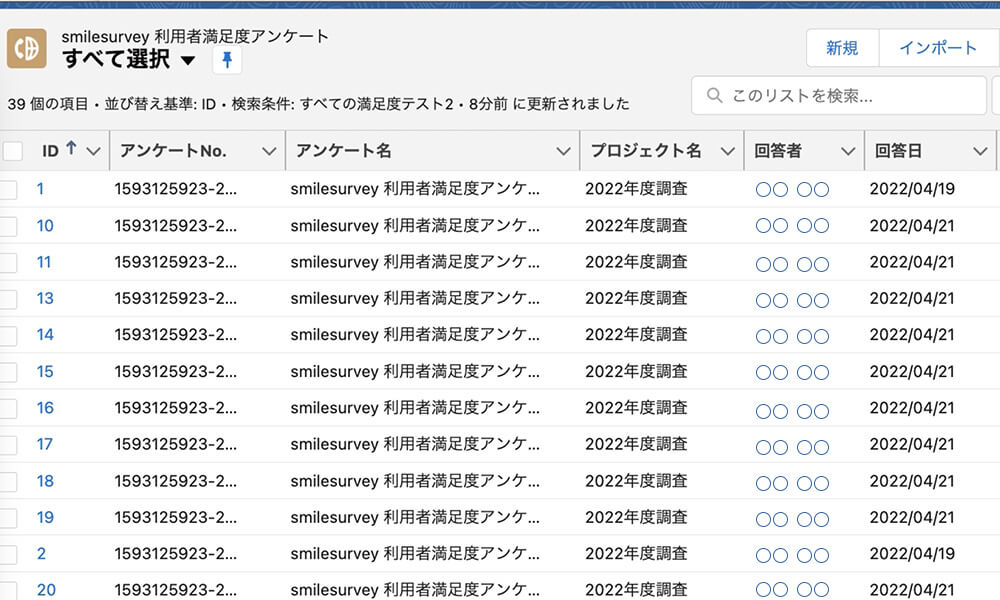Open record ID 18 link

(45, 481)
